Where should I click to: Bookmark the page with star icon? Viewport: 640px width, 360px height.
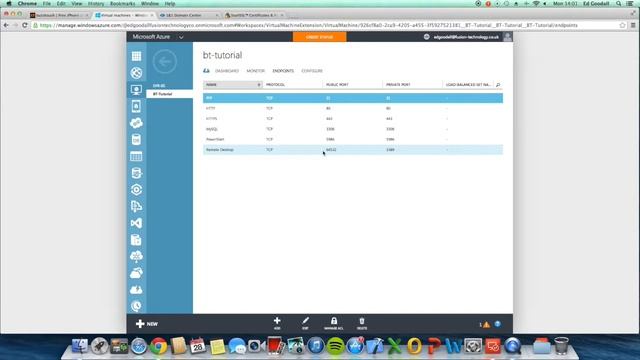point(622,25)
